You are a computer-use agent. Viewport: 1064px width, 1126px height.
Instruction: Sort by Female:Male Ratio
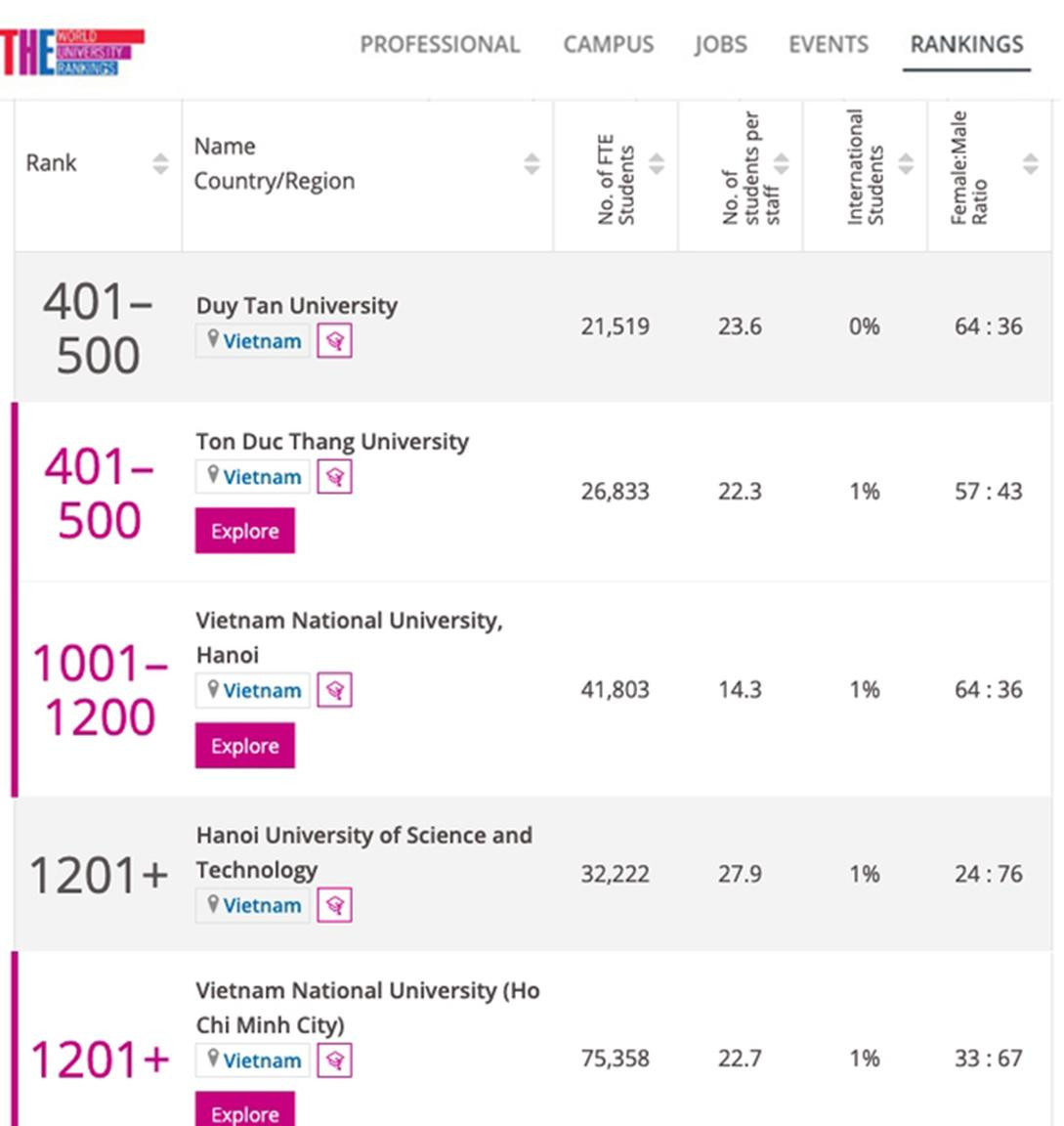[1029, 163]
